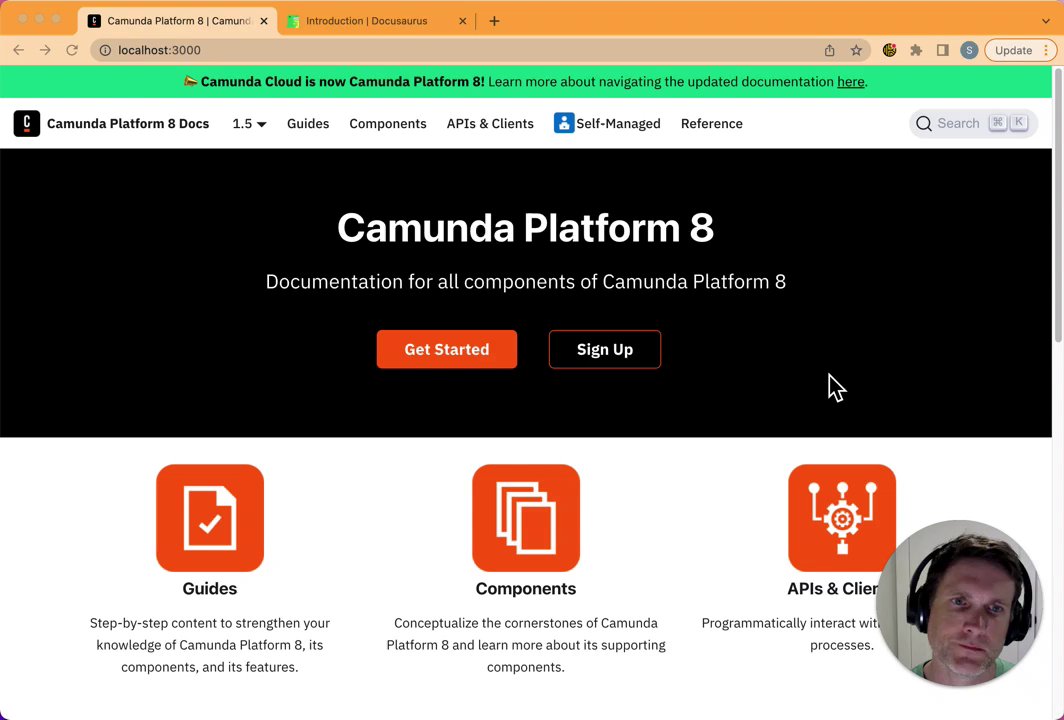Click 'Conceptualize the cornerstones' description
This screenshot has height=720, width=1064.
point(526,645)
